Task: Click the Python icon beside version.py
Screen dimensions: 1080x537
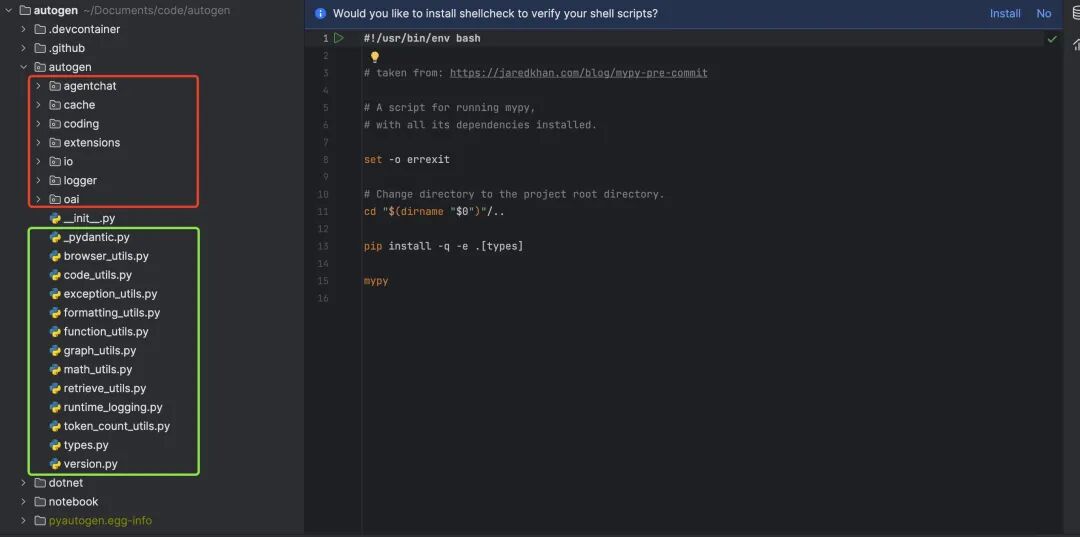Action: click(x=56, y=464)
